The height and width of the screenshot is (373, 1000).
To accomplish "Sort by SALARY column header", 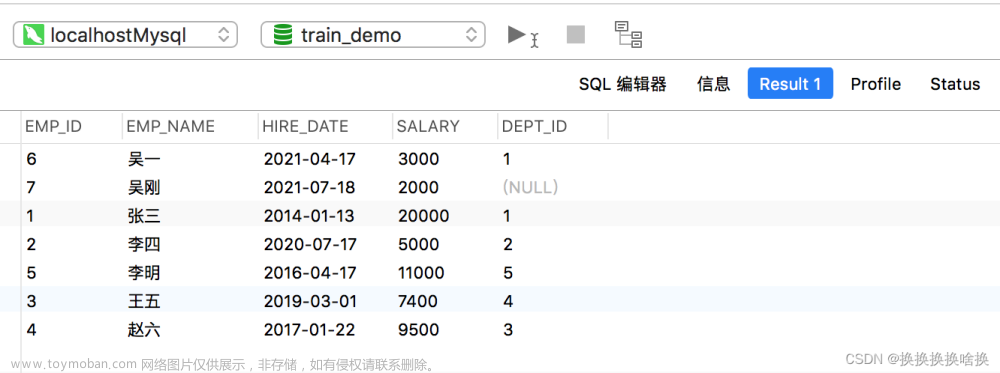I will pyautogui.click(x=428, y=126).
